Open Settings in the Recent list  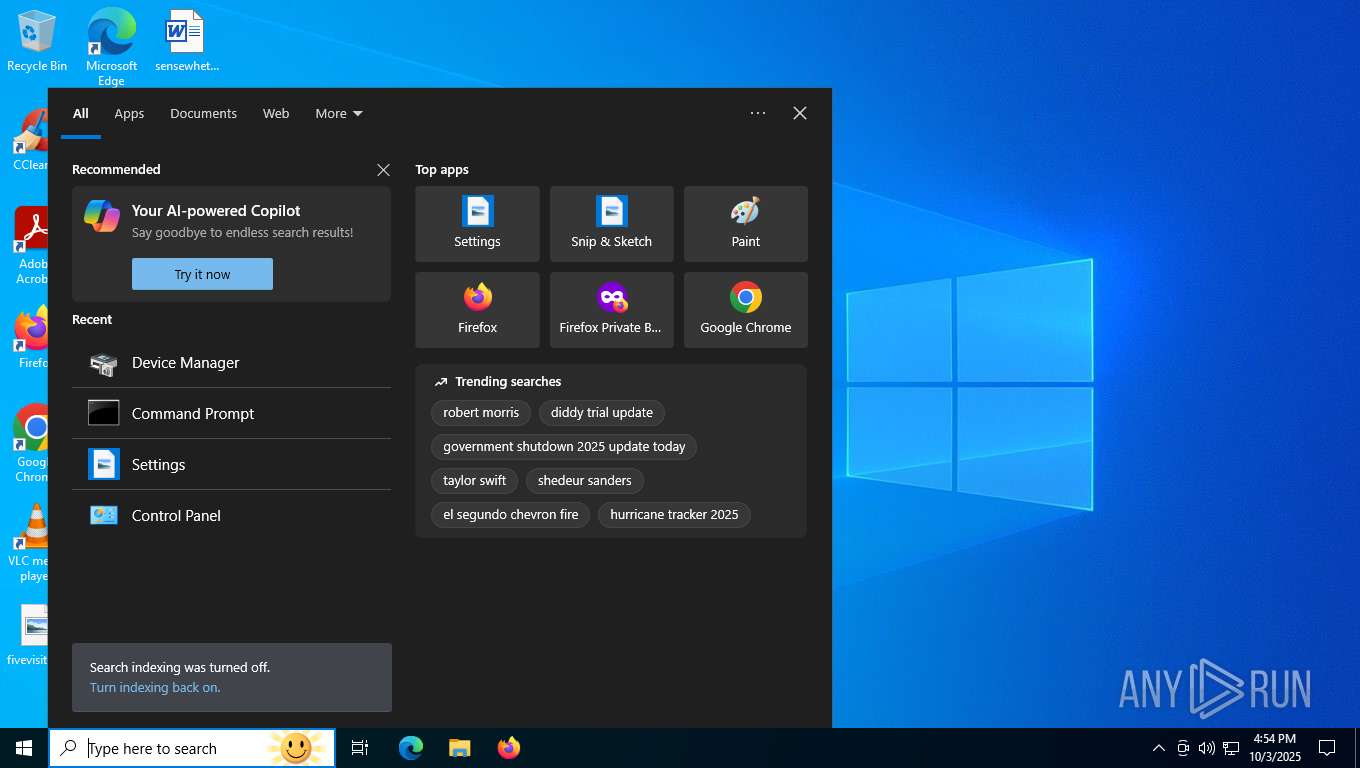pyautogui.click(x=231, y=465)
